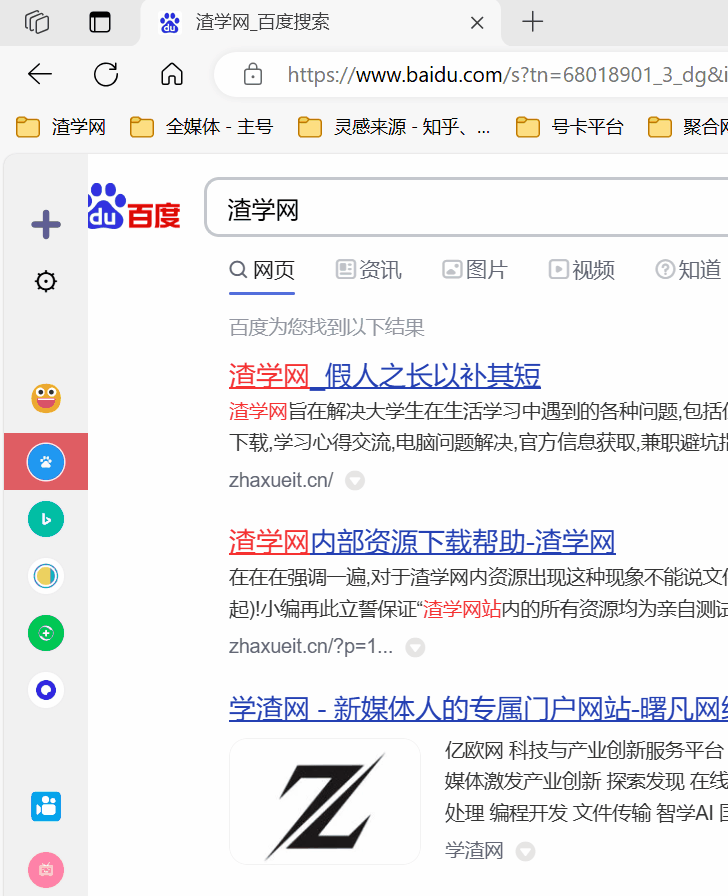The height and width of the screenshot is (896, 728).
Task: Open result 渣学网内部资源下载帮助-渣学网
Action: click(x=422, y=542)
